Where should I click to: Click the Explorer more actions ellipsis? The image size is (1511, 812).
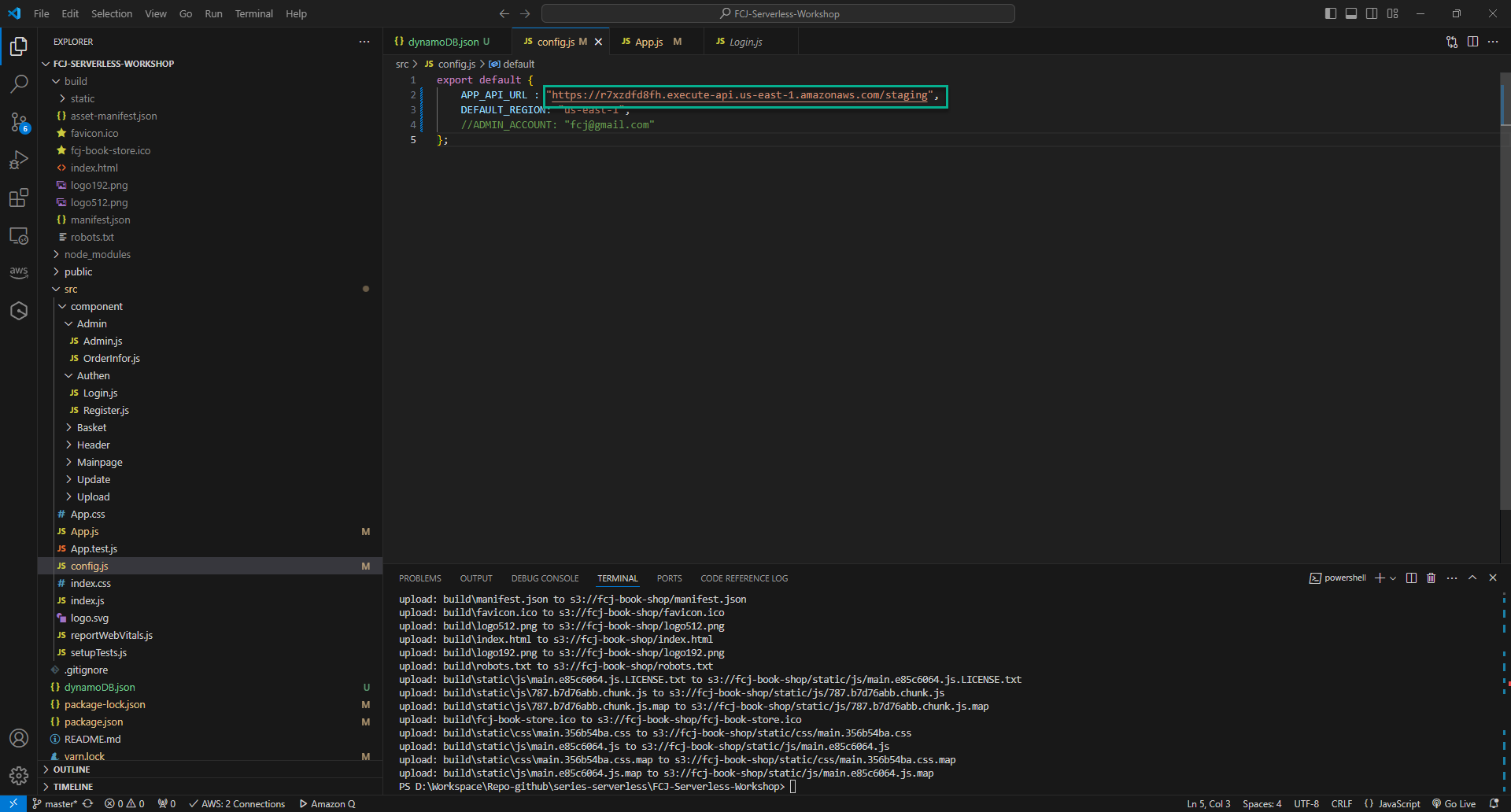click(x=364, y=42)
